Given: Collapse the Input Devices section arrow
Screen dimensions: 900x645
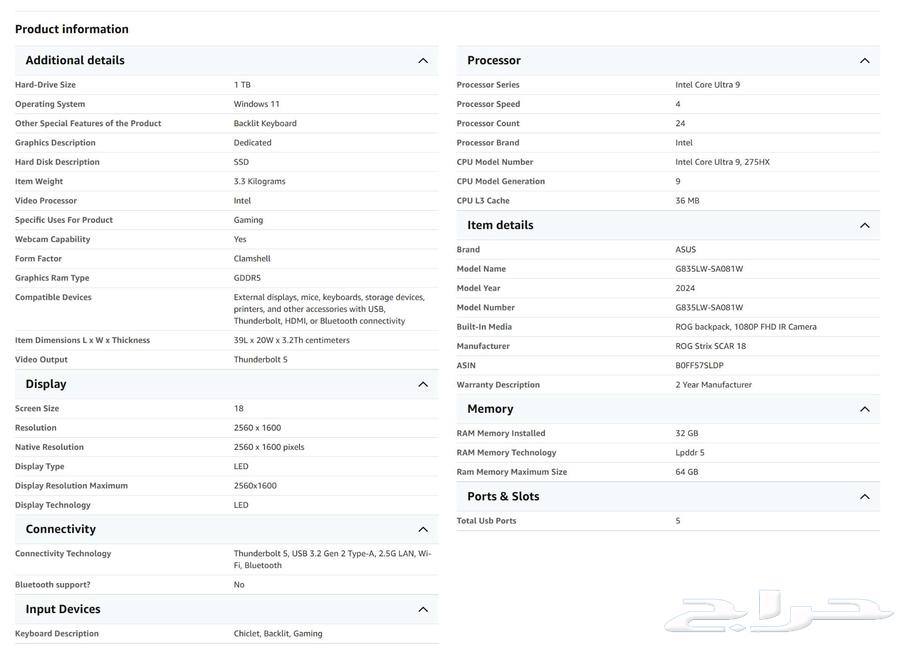Looking at the screenshot, I should coord(423,610).
